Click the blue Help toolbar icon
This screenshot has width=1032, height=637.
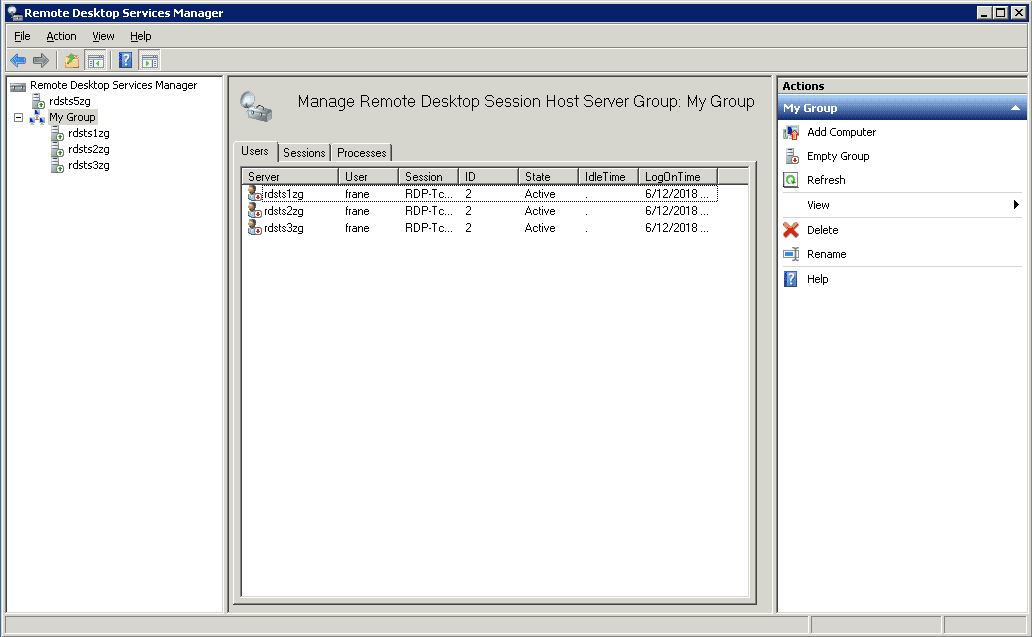point(125,61)
